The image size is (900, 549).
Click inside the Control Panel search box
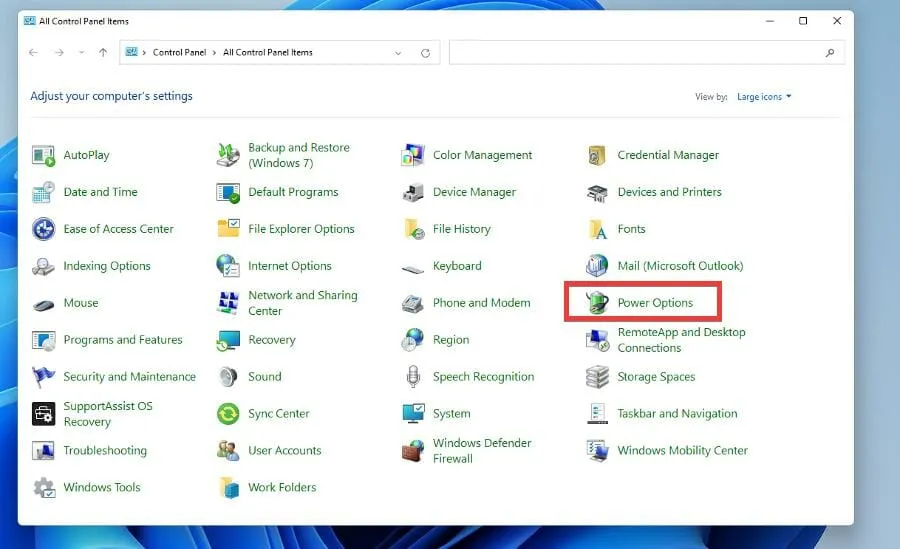click(640, 53)
